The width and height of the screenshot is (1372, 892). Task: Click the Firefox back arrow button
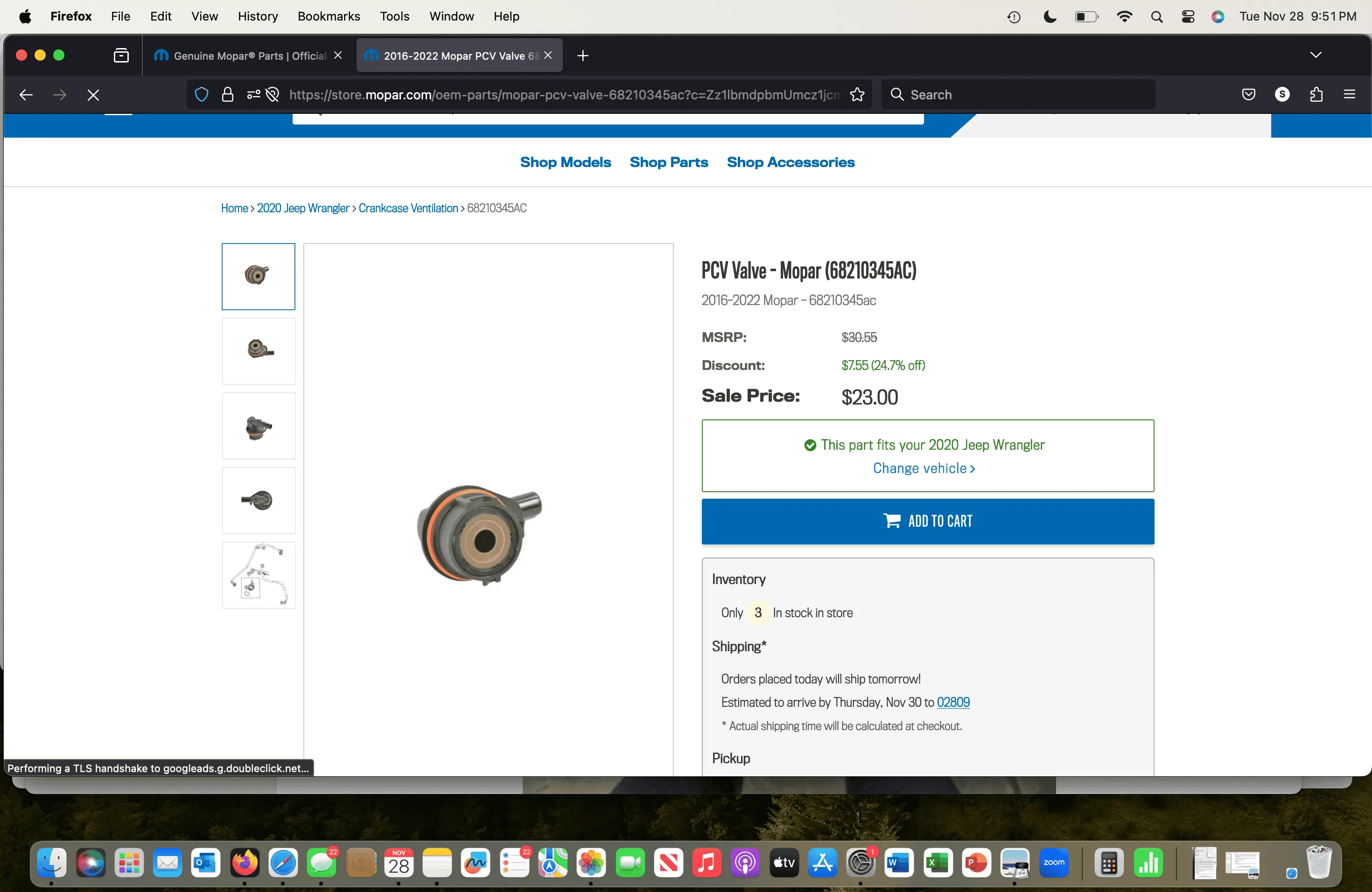click(26, 95)
